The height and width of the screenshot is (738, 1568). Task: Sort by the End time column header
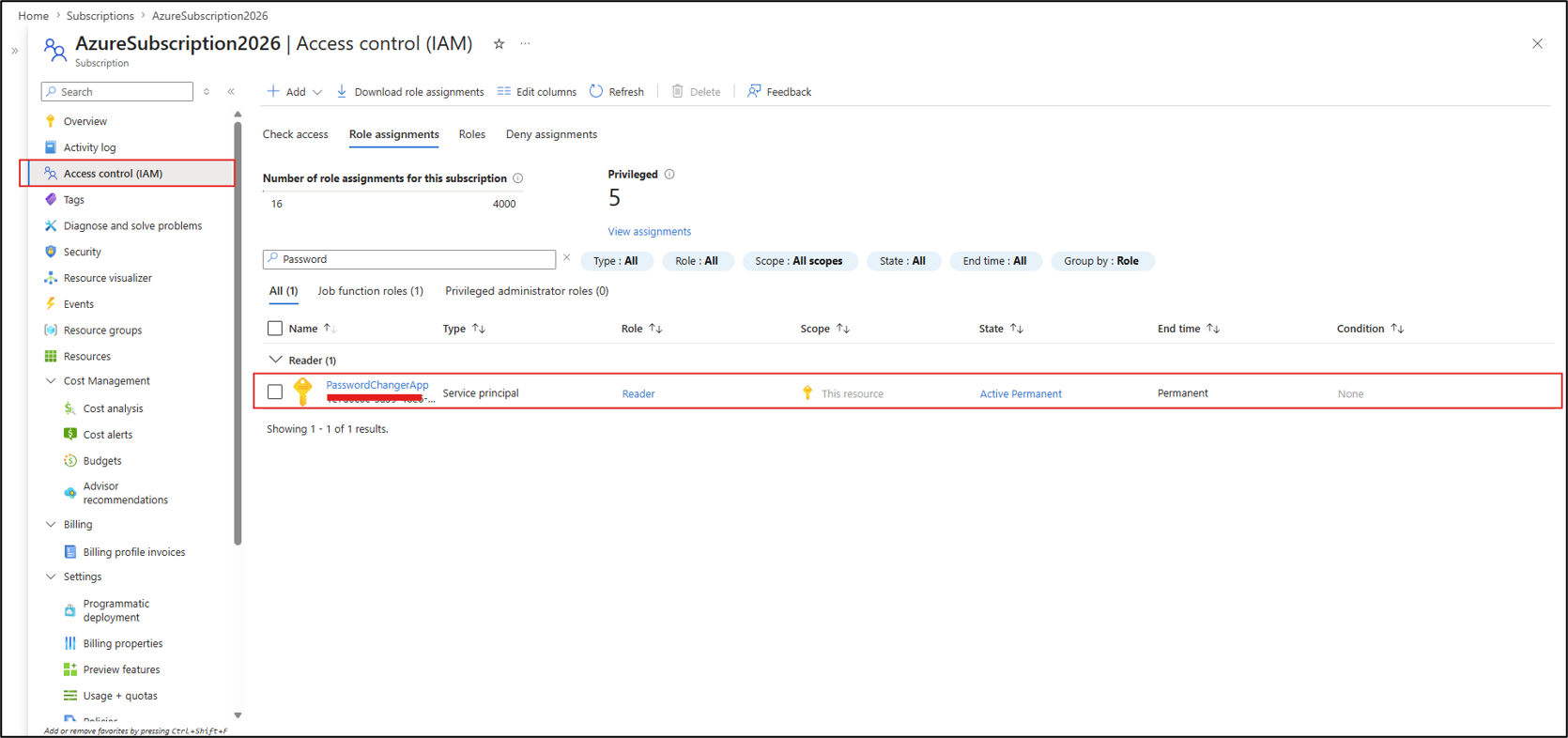tap(1189, 329)
